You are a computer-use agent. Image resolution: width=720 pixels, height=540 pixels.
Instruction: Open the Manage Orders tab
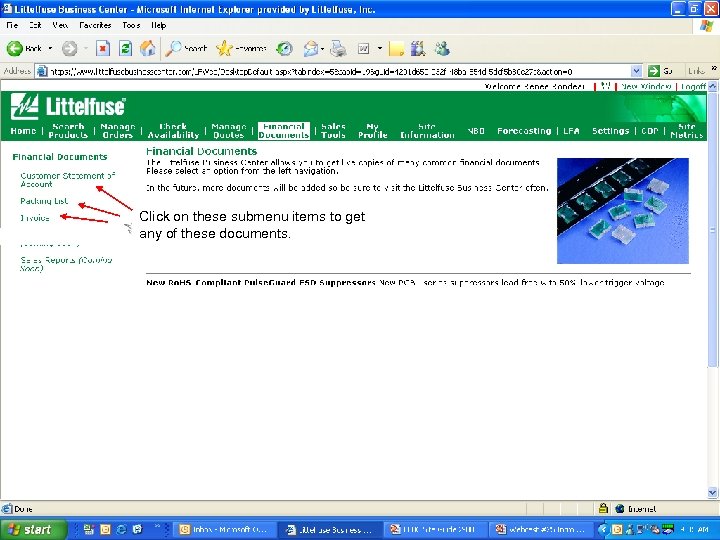point(118,130)
